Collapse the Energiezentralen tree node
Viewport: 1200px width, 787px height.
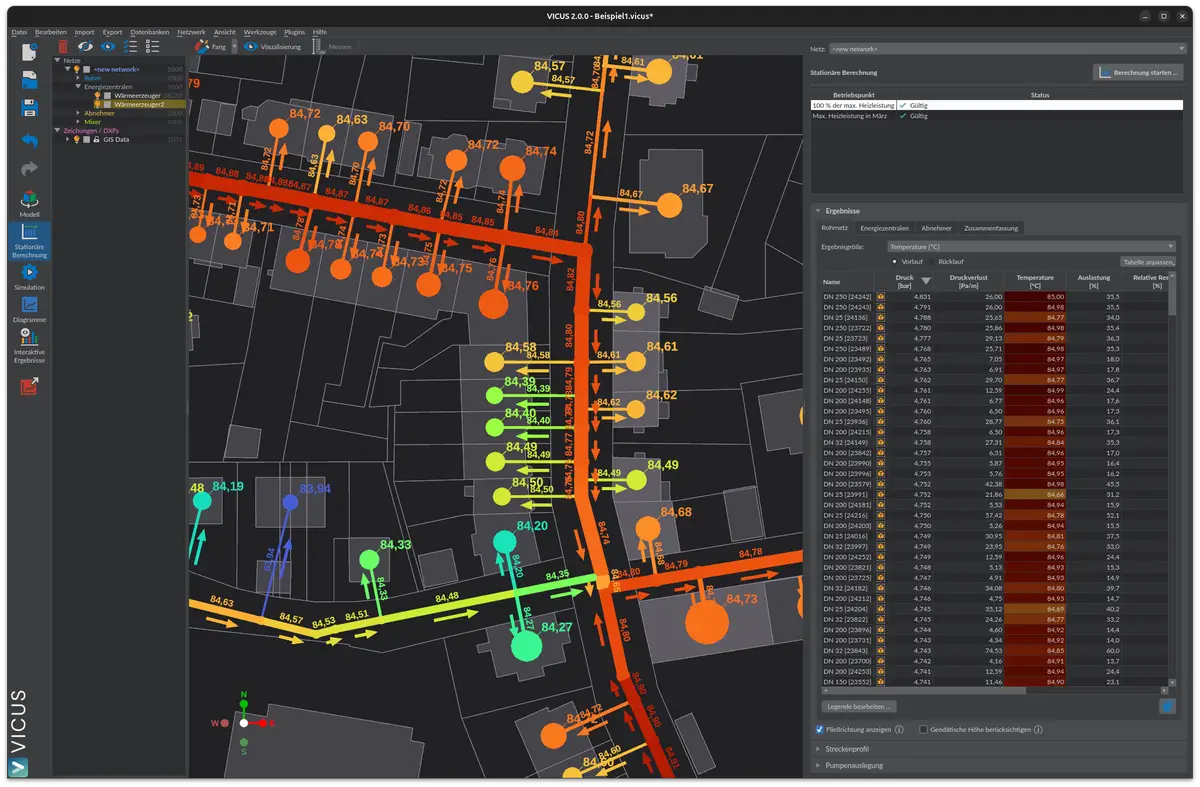(x=78, y=87)
